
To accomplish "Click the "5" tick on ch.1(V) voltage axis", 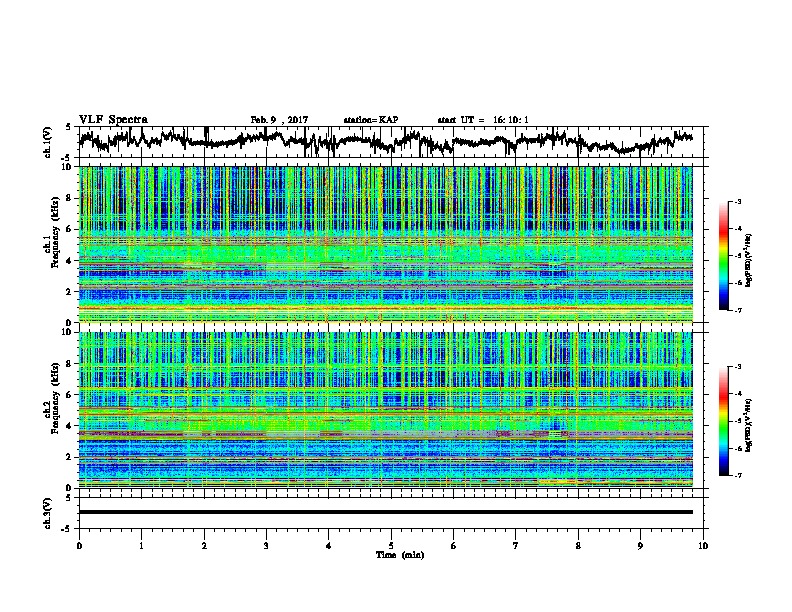I will [x=69, y=127].
